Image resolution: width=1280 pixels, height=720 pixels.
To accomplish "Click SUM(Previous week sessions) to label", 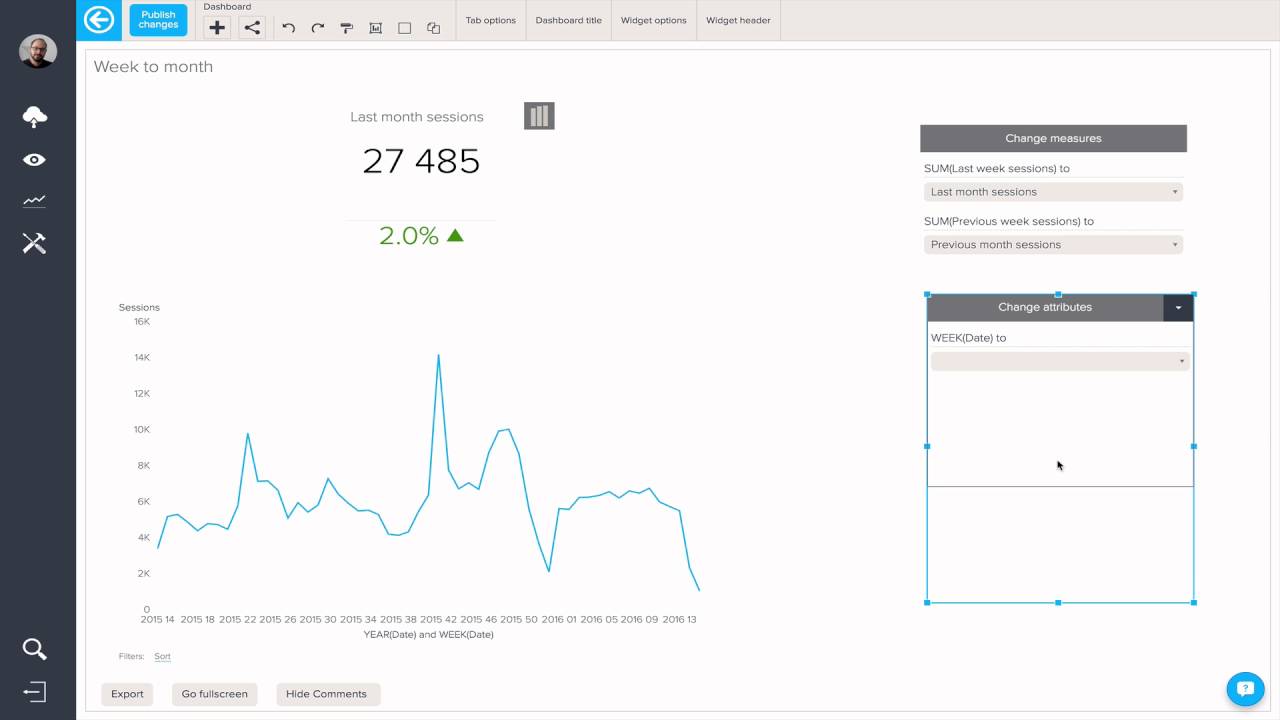I will pos(1009,222).
